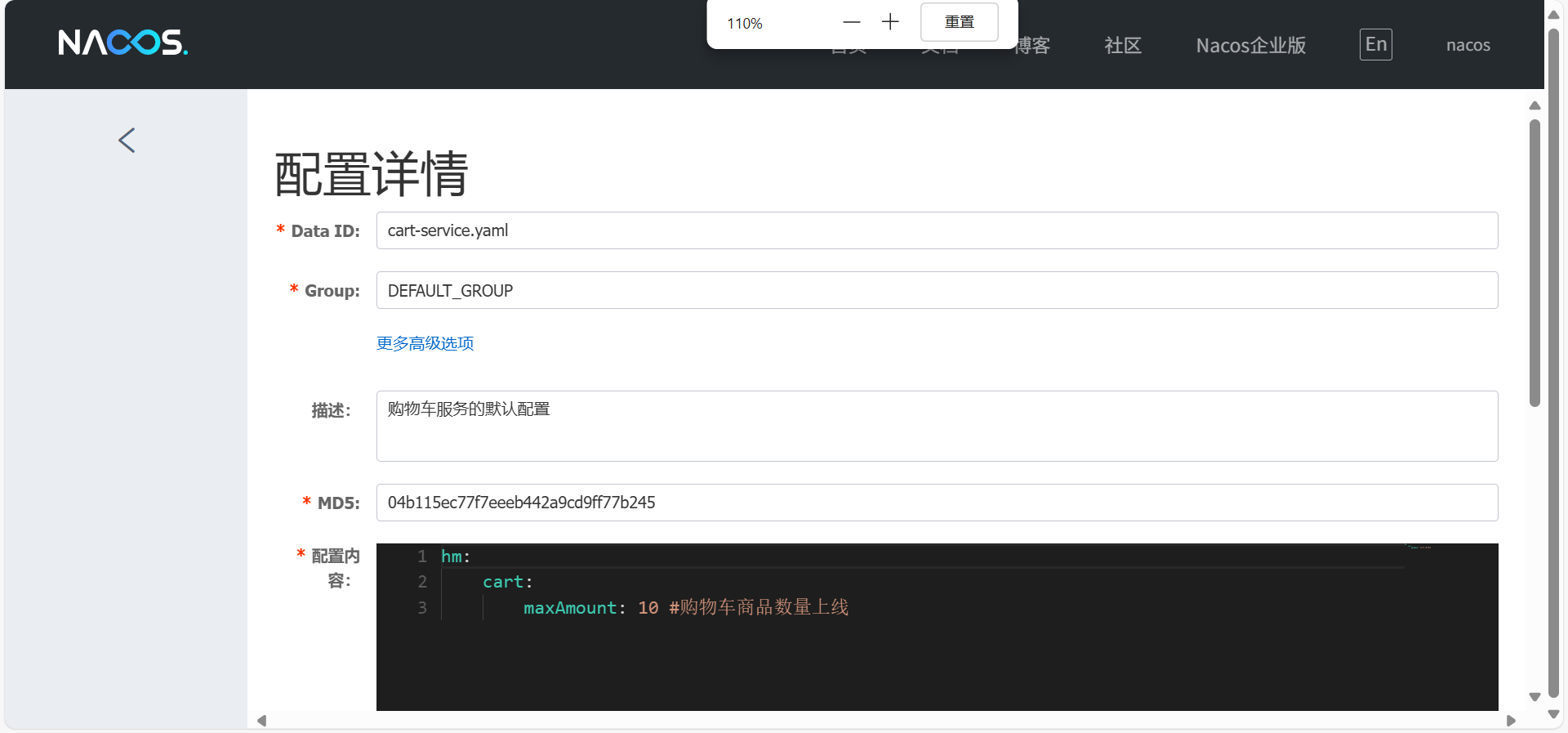
Task: Click the NACOS logo
Action: 122,42
